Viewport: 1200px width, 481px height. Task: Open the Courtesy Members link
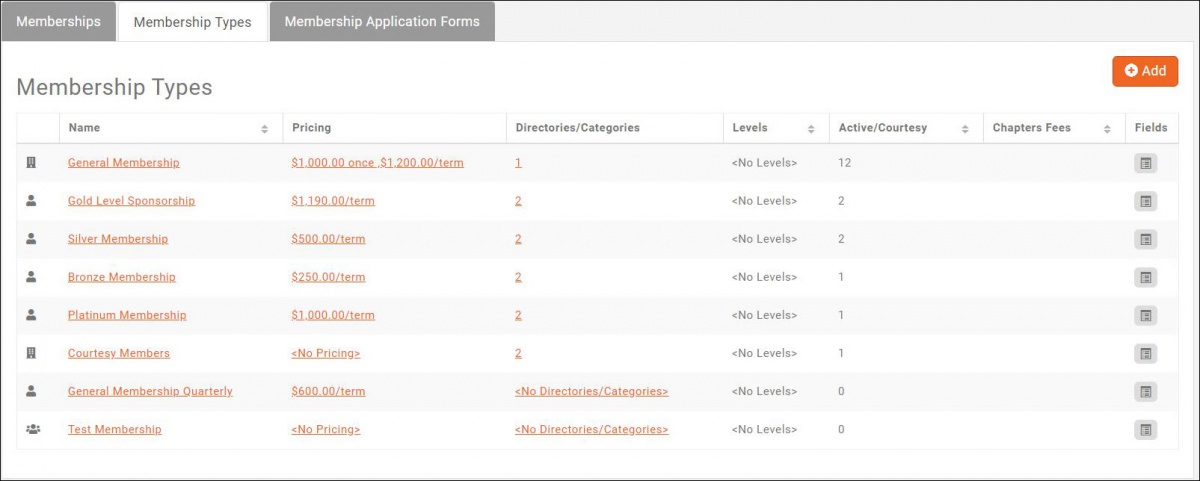[x=119, y=352]
